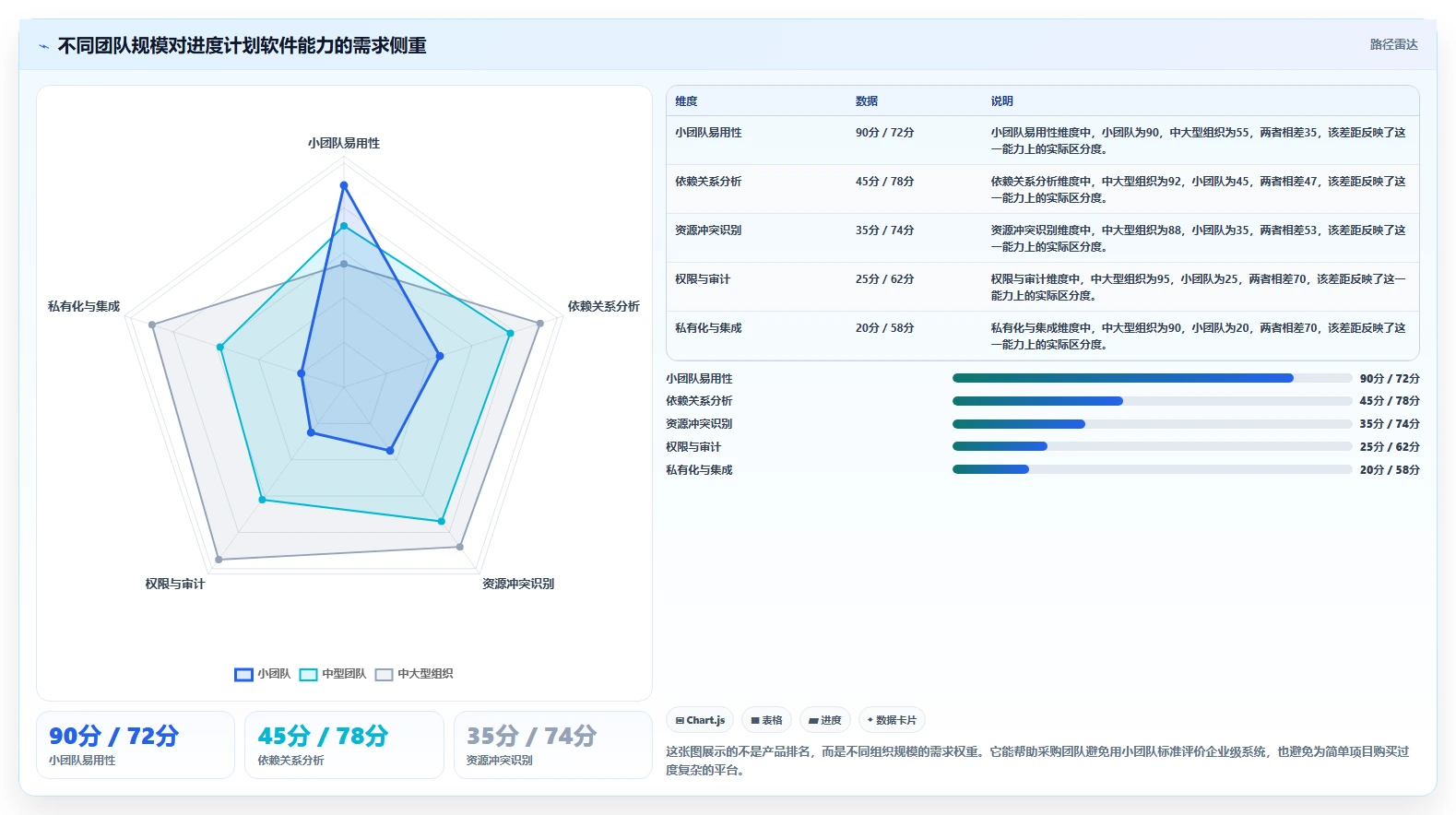Click the 依赖关系分析 progress bar
Screen dimensions: 1456x815
1152,401
